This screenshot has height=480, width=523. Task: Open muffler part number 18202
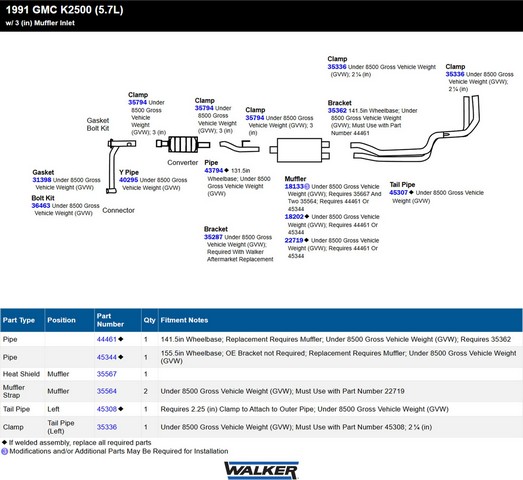coord(294,216)
